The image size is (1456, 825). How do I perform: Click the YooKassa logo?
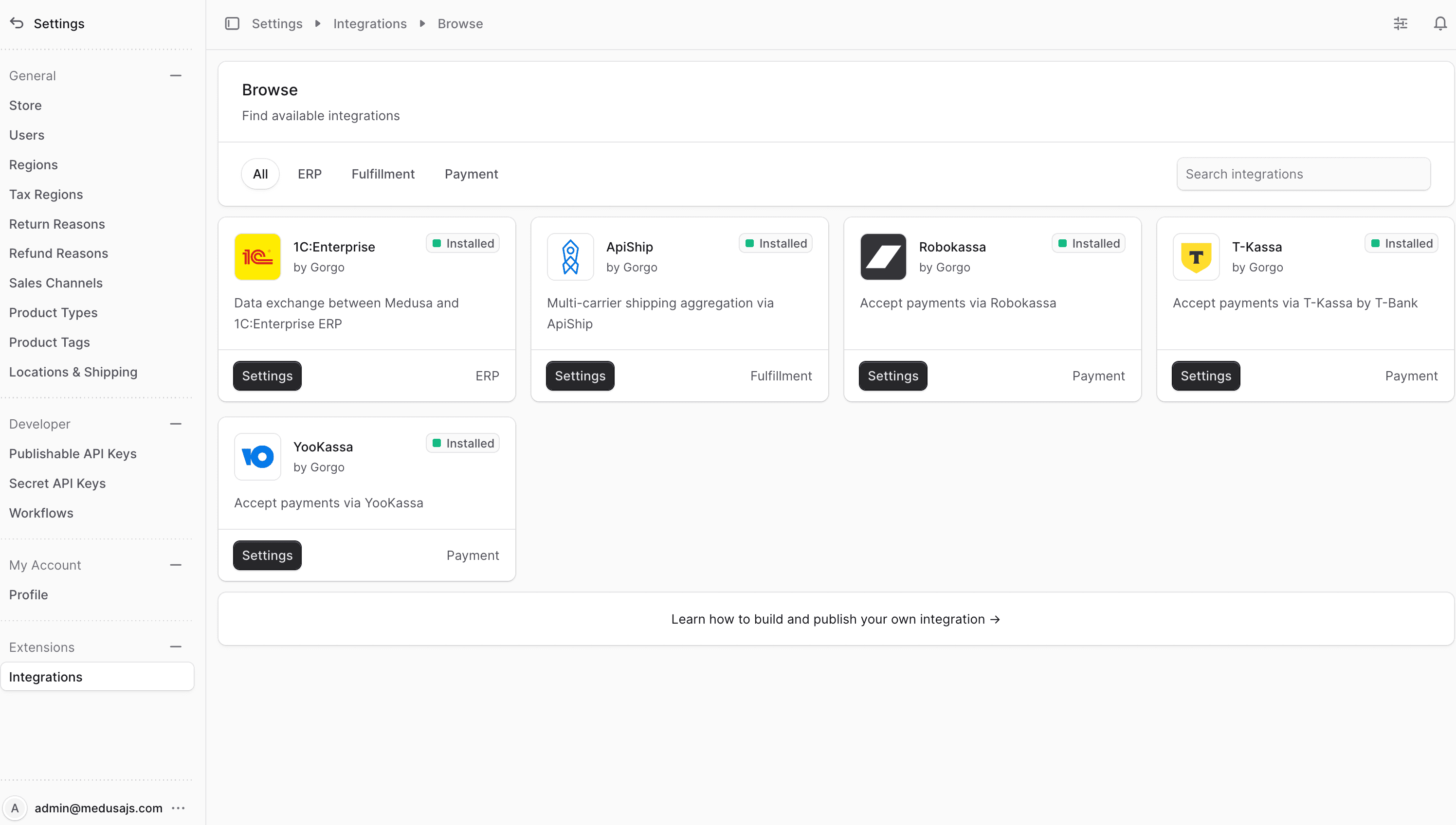coord(257,457)
